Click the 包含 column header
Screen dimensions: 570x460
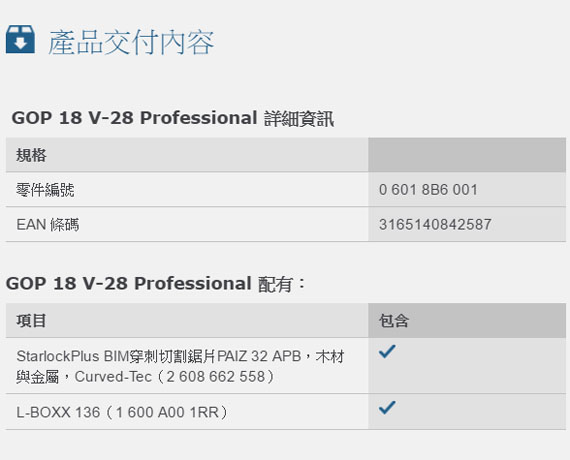[x=394, y=321]
